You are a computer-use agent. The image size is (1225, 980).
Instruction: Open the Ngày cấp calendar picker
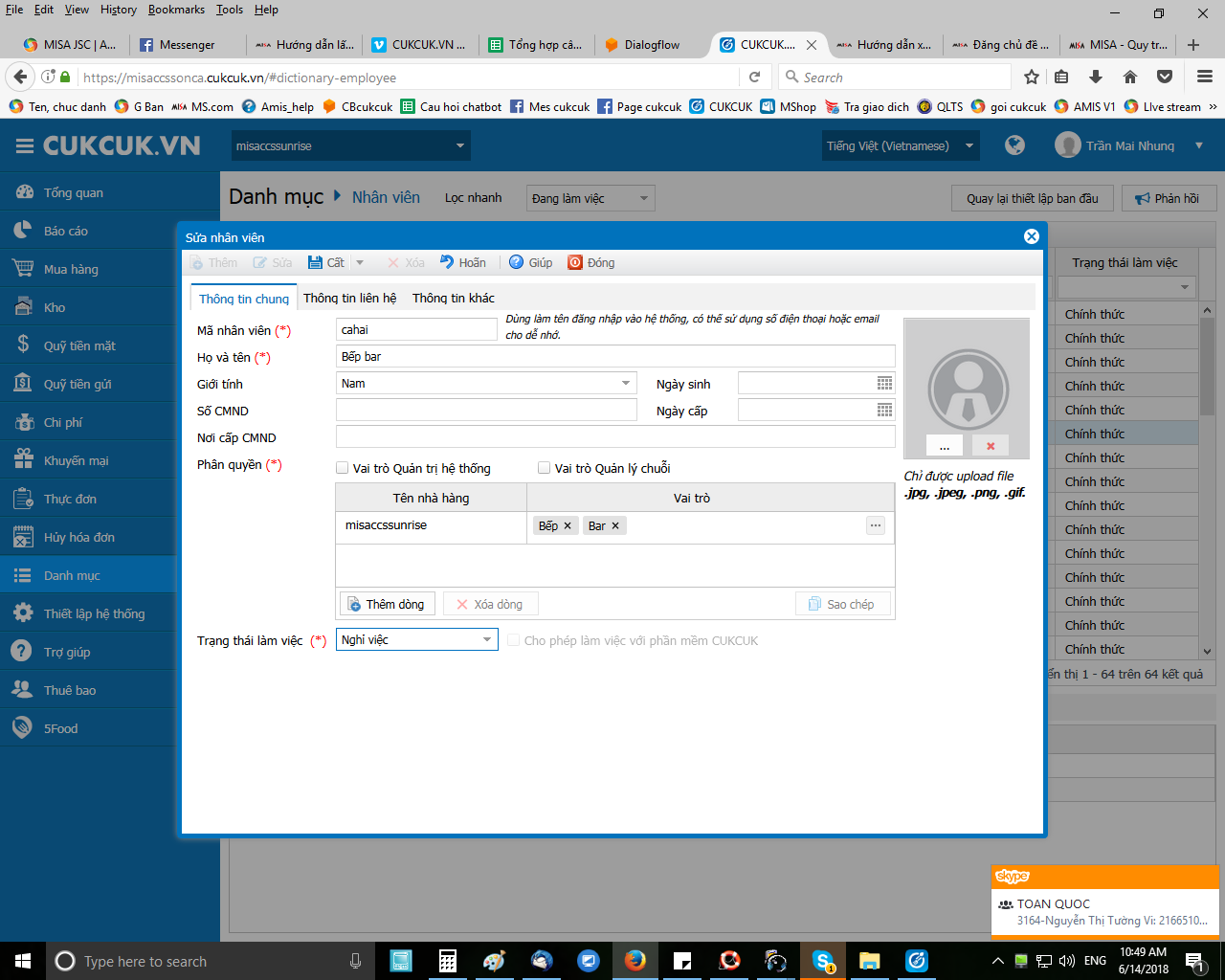click(x=884, y=411)
